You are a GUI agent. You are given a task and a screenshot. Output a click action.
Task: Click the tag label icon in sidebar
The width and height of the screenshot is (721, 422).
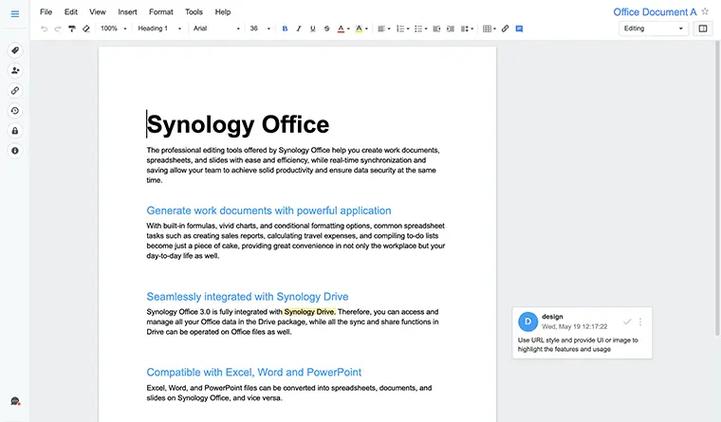click(x=15, y=50)
